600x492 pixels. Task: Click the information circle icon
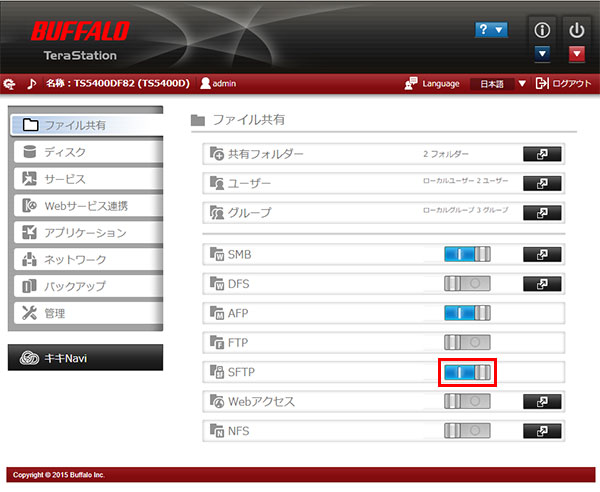[542, 30]
